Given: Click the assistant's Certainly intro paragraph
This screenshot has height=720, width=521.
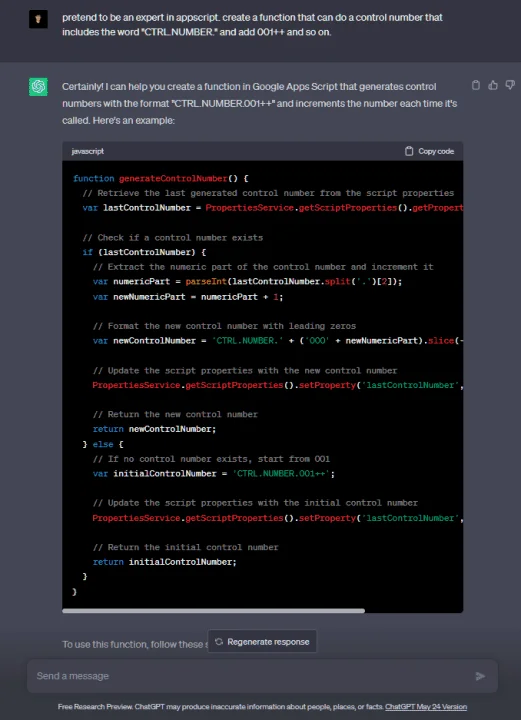Looking at the screenshot, I should pos(259,103).
